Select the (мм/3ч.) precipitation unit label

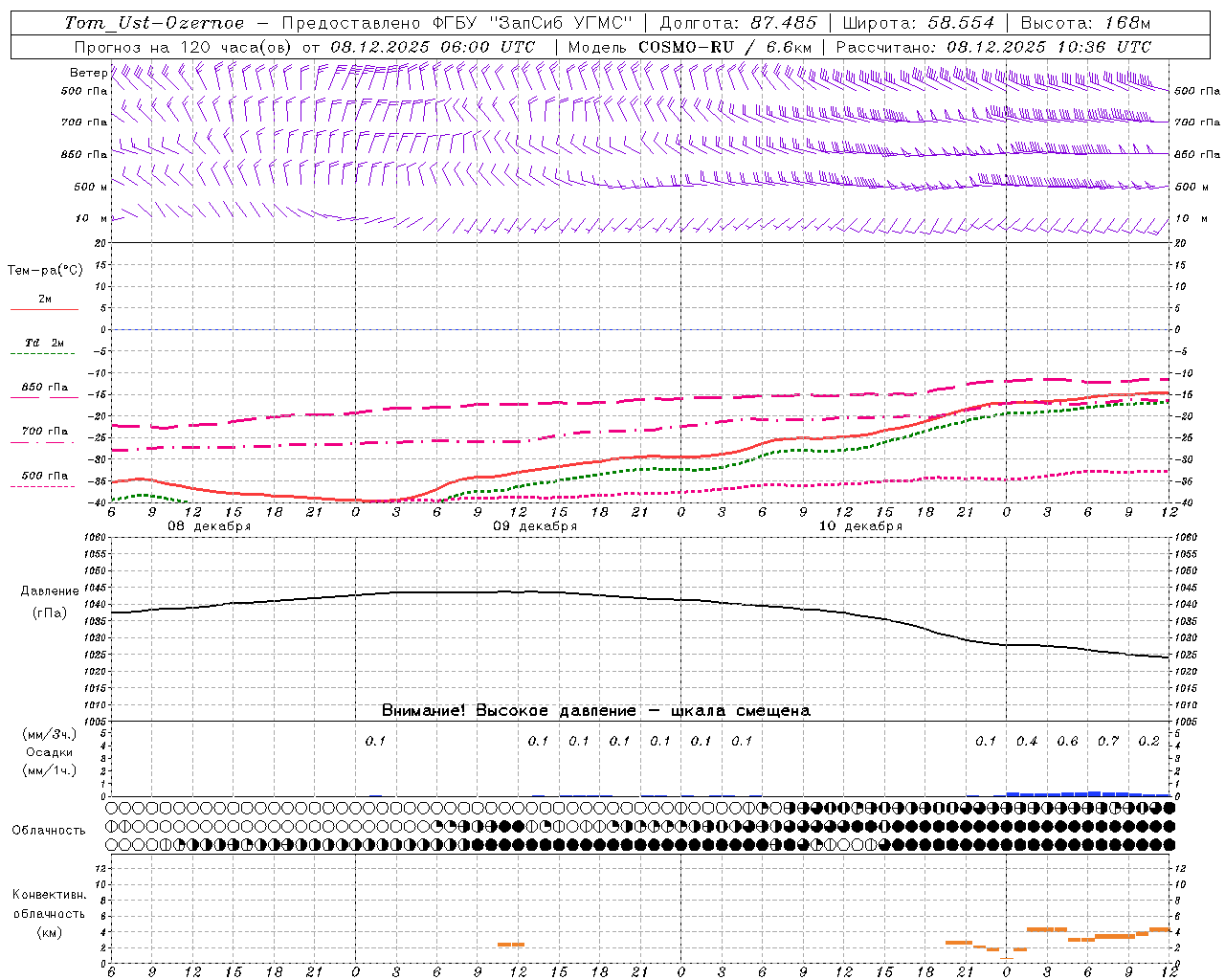coord(49,734)
